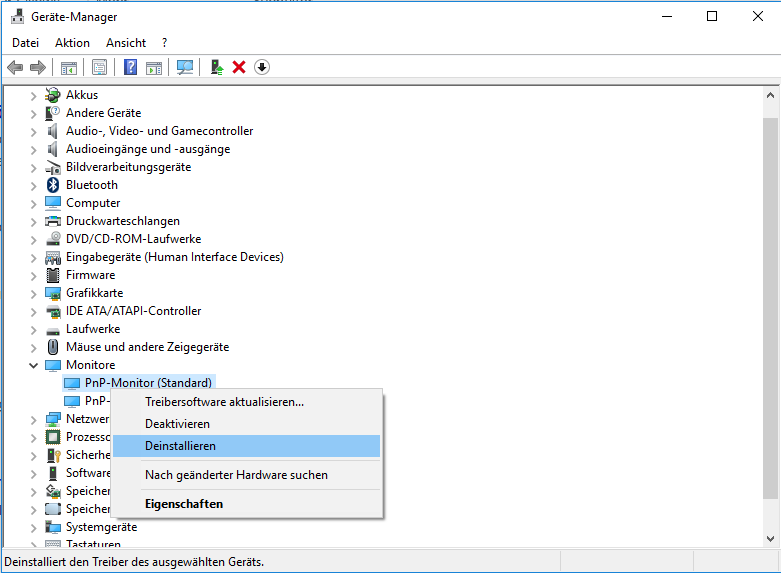
Task: Click the Back arrow toolbar icon
Action: [15, 67]
